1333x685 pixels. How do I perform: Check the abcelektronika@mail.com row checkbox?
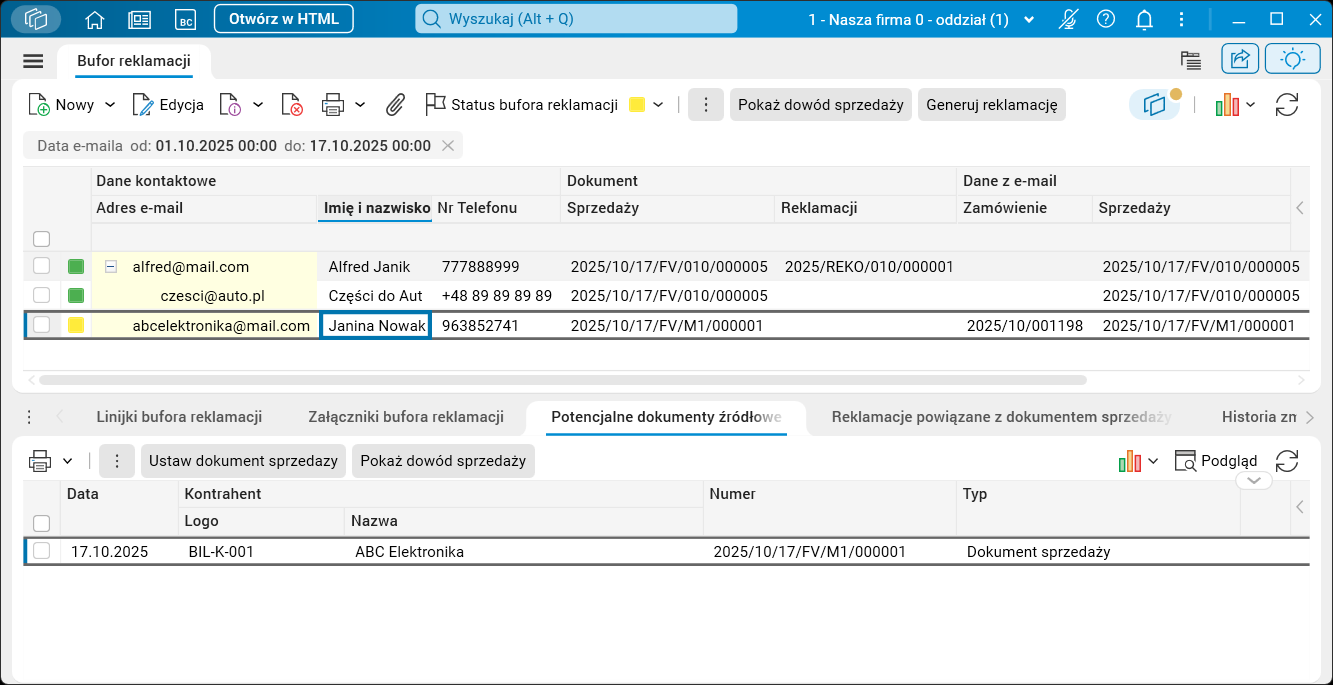(x=42, y=325)
